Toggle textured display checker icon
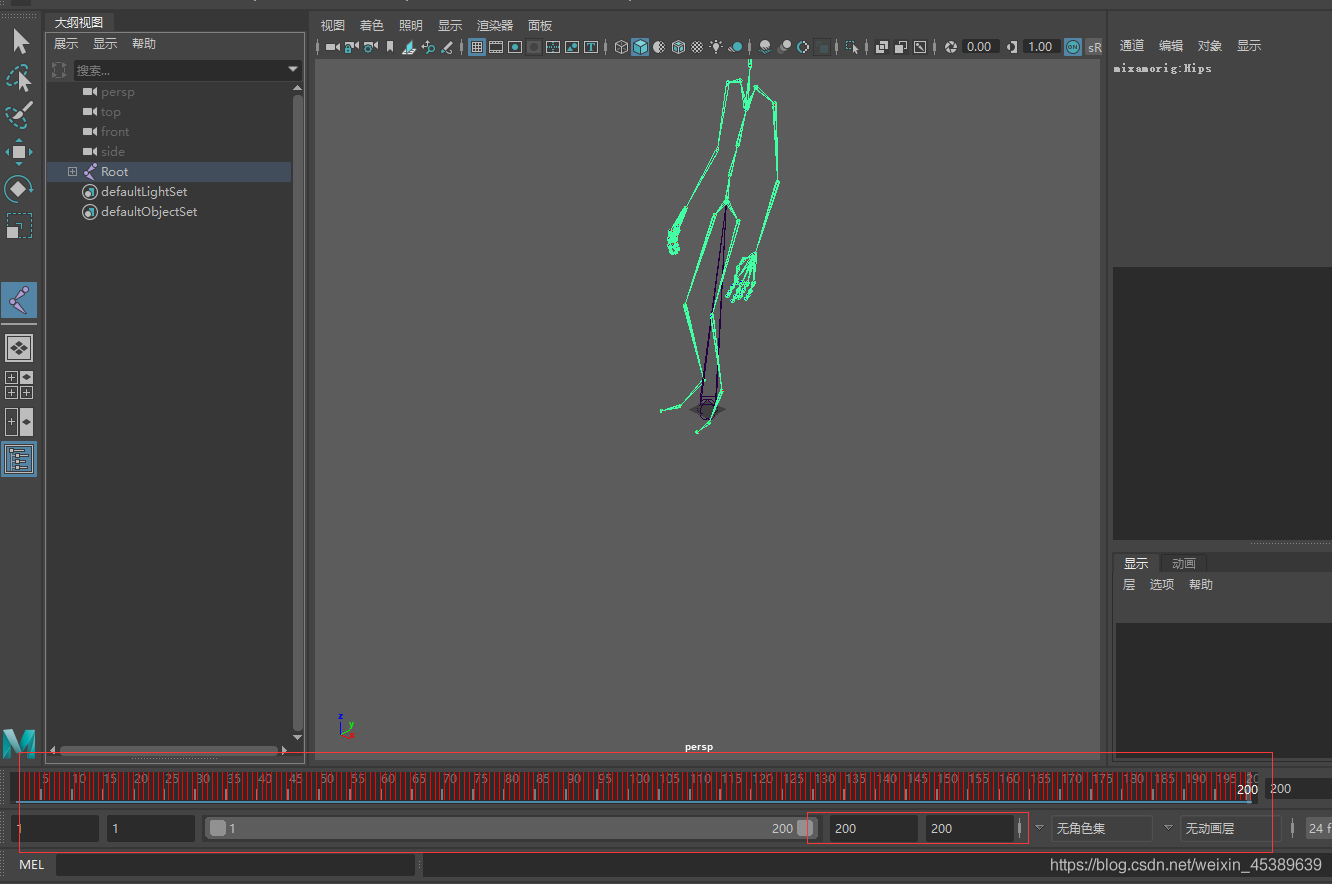This screenshot has width=1332, height=884. 697,47
